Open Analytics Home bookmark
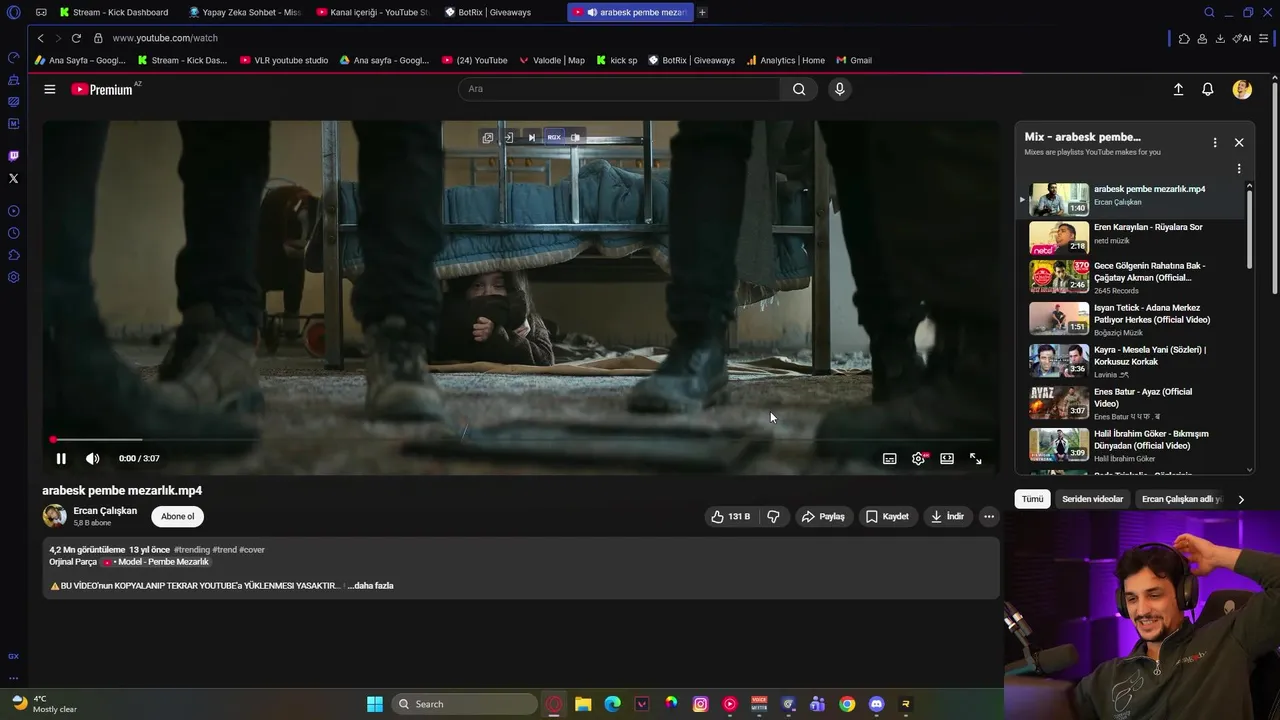Viewport: 1280px width, 720px height. (x=785, y=60)
